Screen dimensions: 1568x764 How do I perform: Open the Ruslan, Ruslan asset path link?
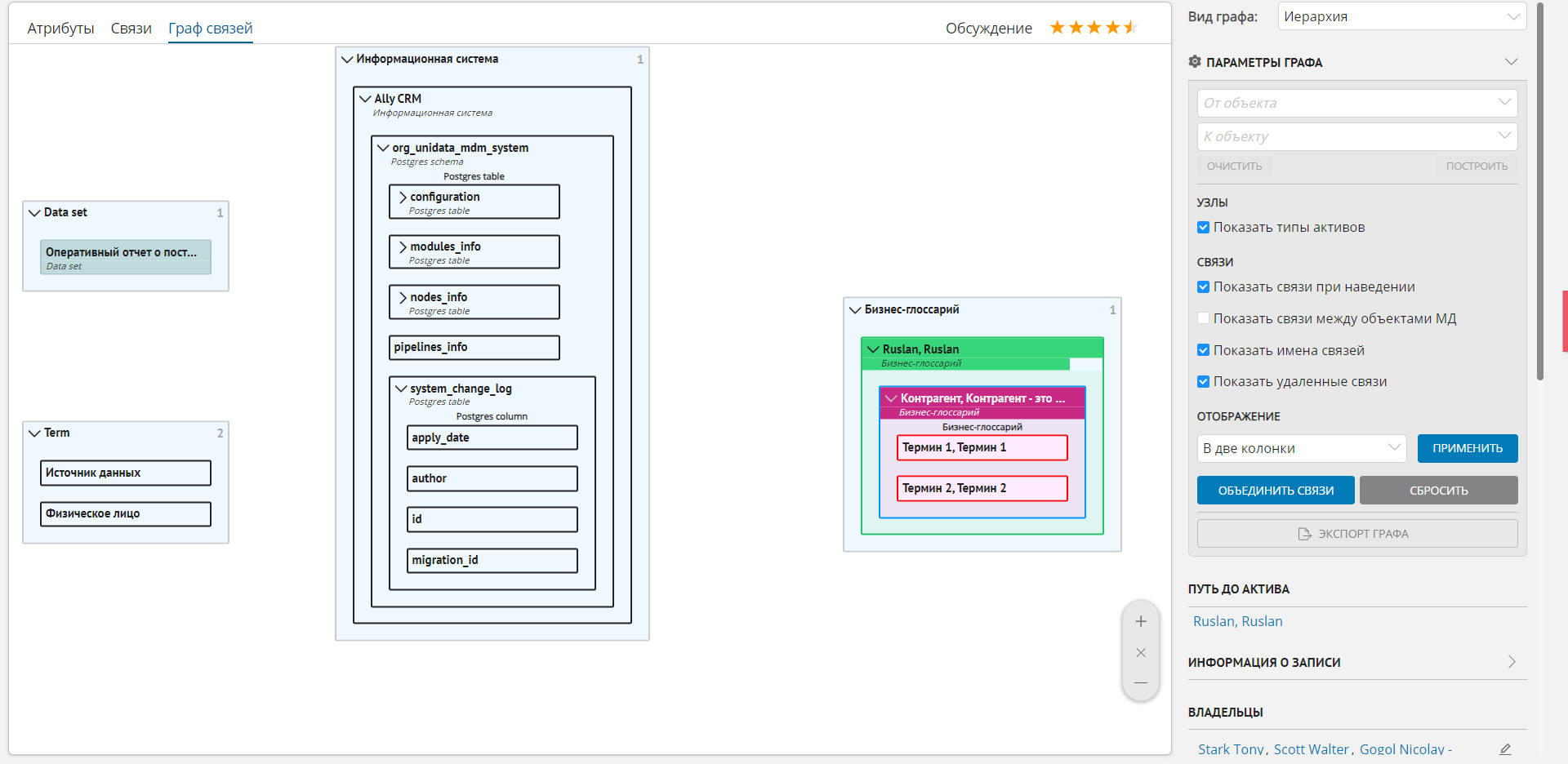(1237, 621)
